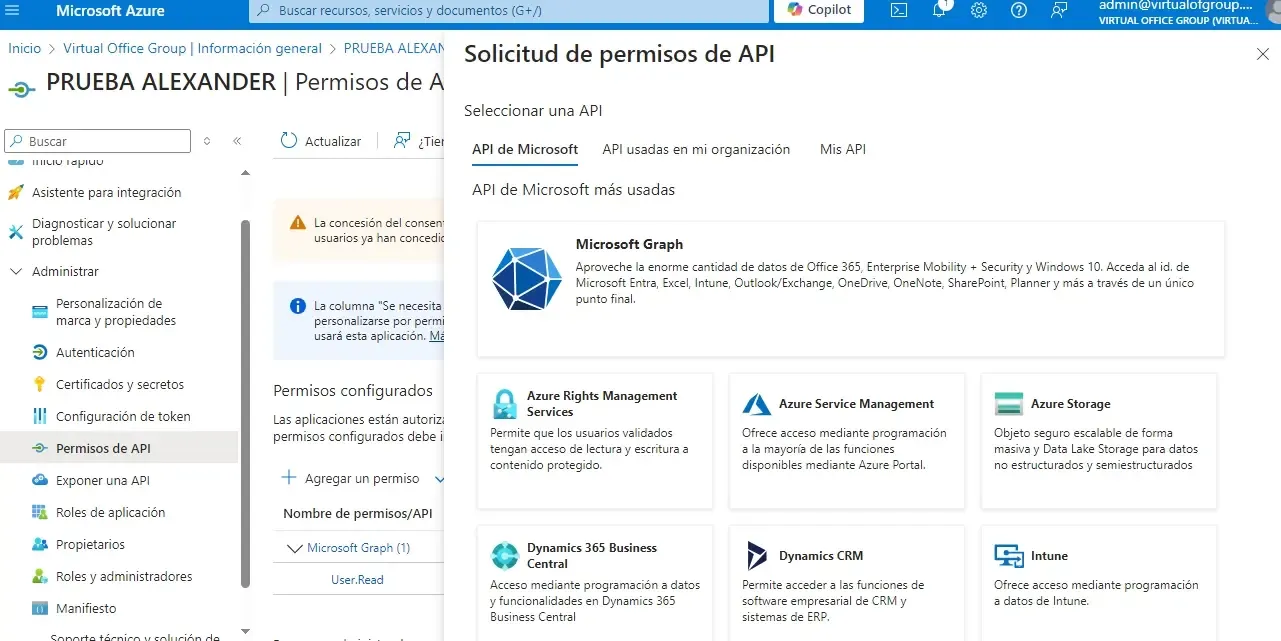Collapse the Administrar section
This screenshot has width=1281, height=641.
point(16,272)
